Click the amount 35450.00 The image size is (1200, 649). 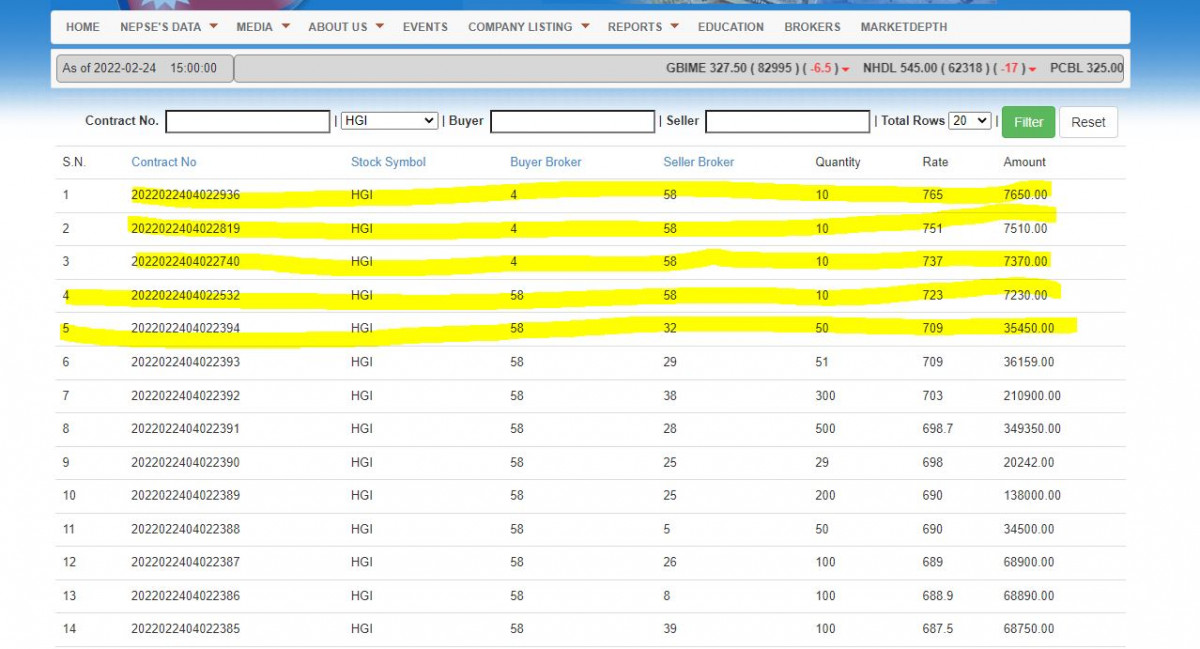(1029, 328)
